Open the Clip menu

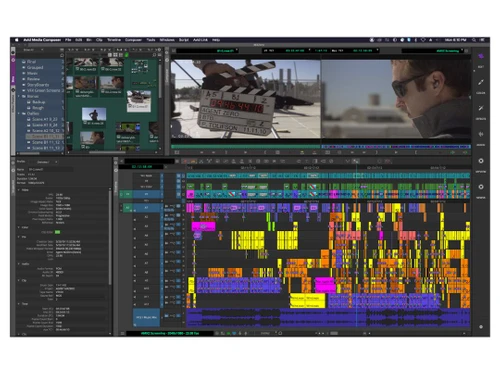click(x=99, y=40)
